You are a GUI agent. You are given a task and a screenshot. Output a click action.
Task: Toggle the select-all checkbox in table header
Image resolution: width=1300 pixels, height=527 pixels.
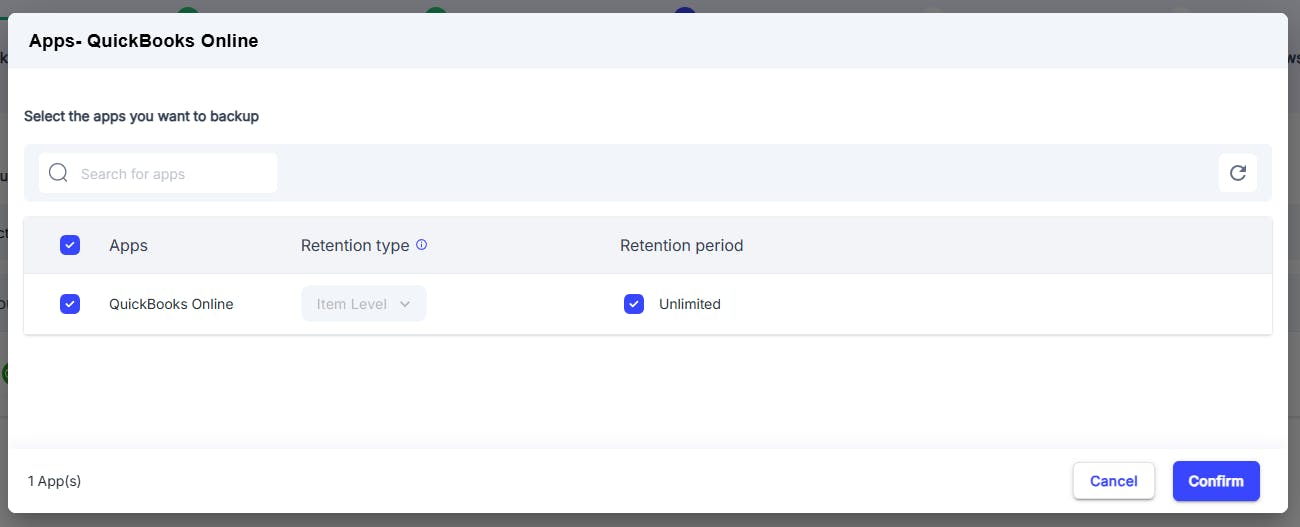tap(70, 245)
